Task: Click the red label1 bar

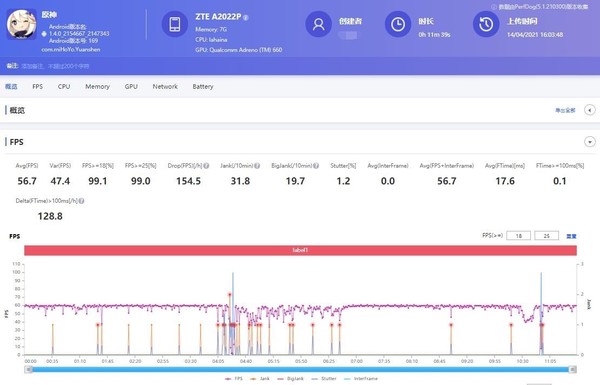Action: point(300,250)
